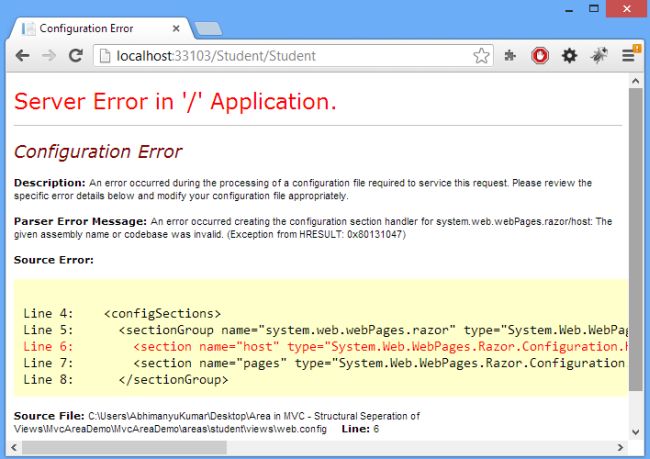Minimize the browser window
The width and height of the screenshot is (650, 459).
pyautogui.click(x=569, y=9)
